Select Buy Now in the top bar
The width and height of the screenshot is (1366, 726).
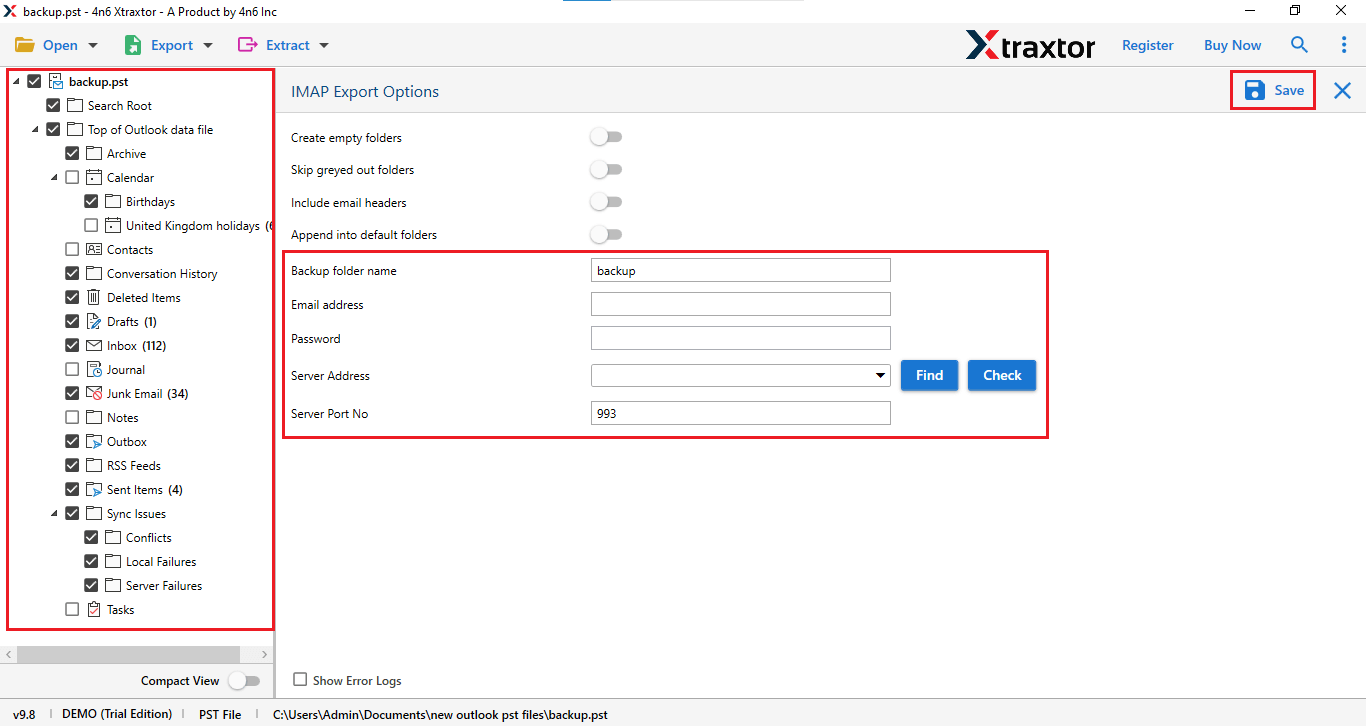coord(1231,44)
